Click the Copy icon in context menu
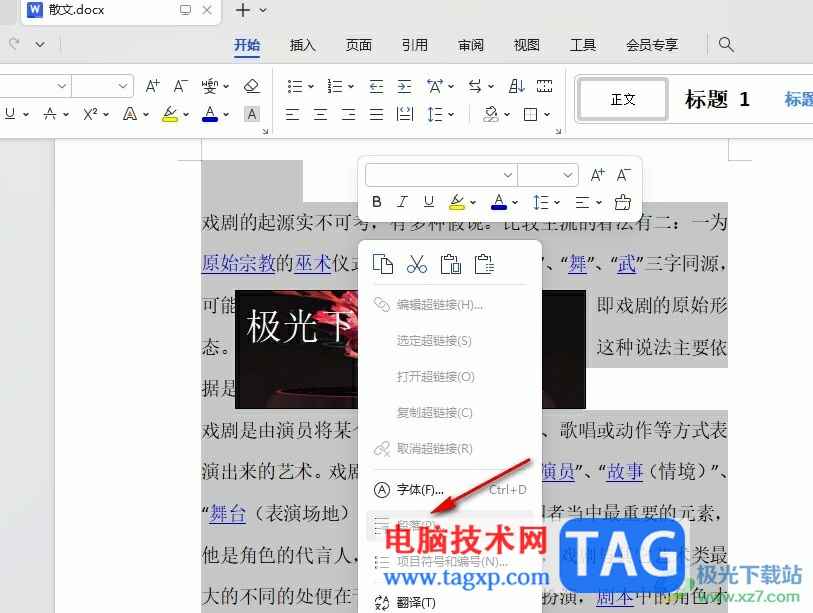Viewport: 813px width, 613px height. [x=383, y=264]
